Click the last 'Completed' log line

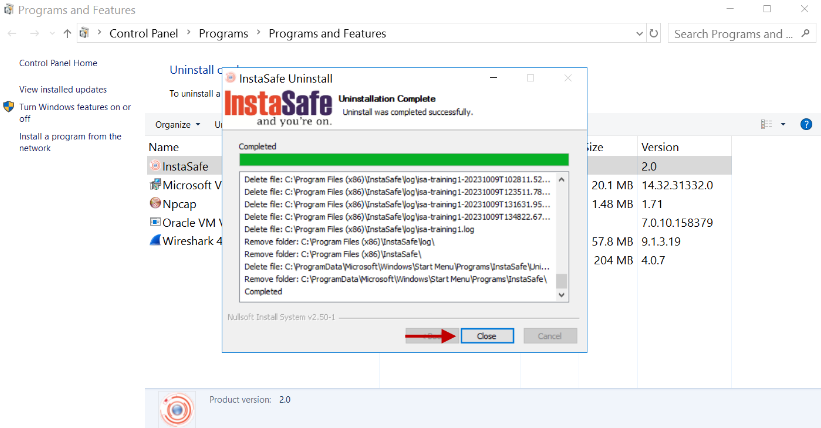[263, 291]
